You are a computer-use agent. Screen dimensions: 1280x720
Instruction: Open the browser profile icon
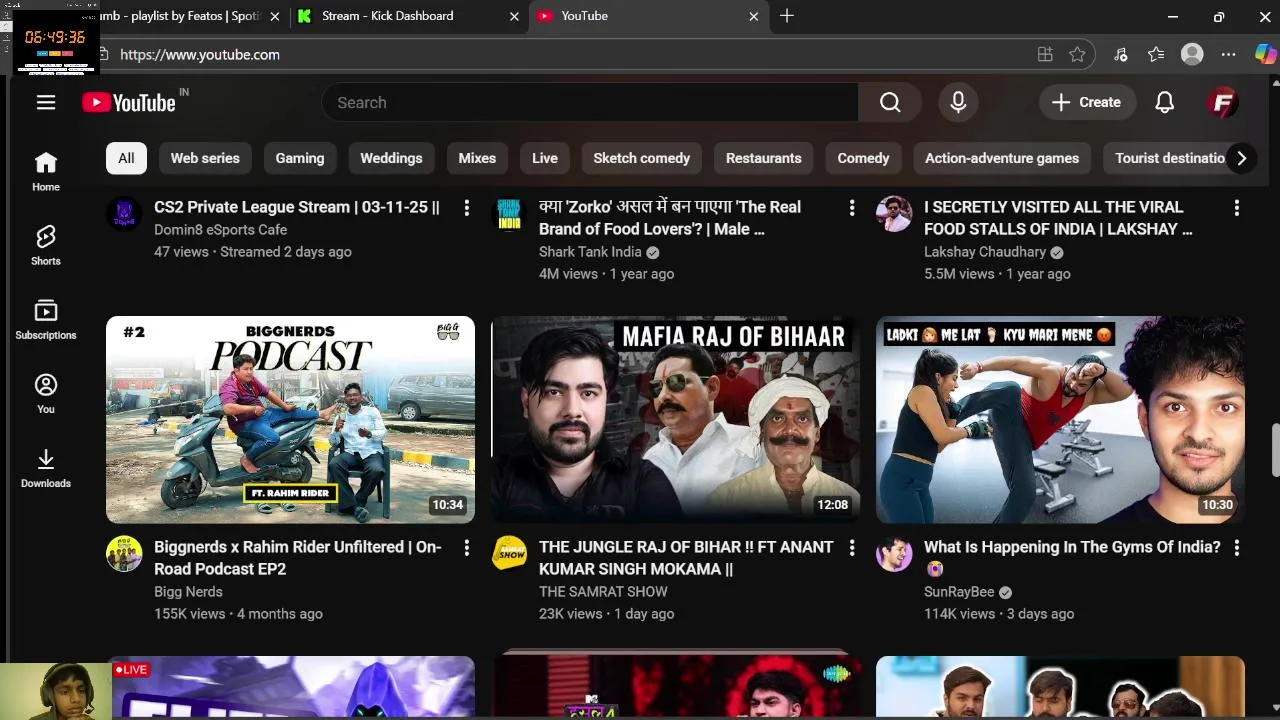tap(1192, 55)
